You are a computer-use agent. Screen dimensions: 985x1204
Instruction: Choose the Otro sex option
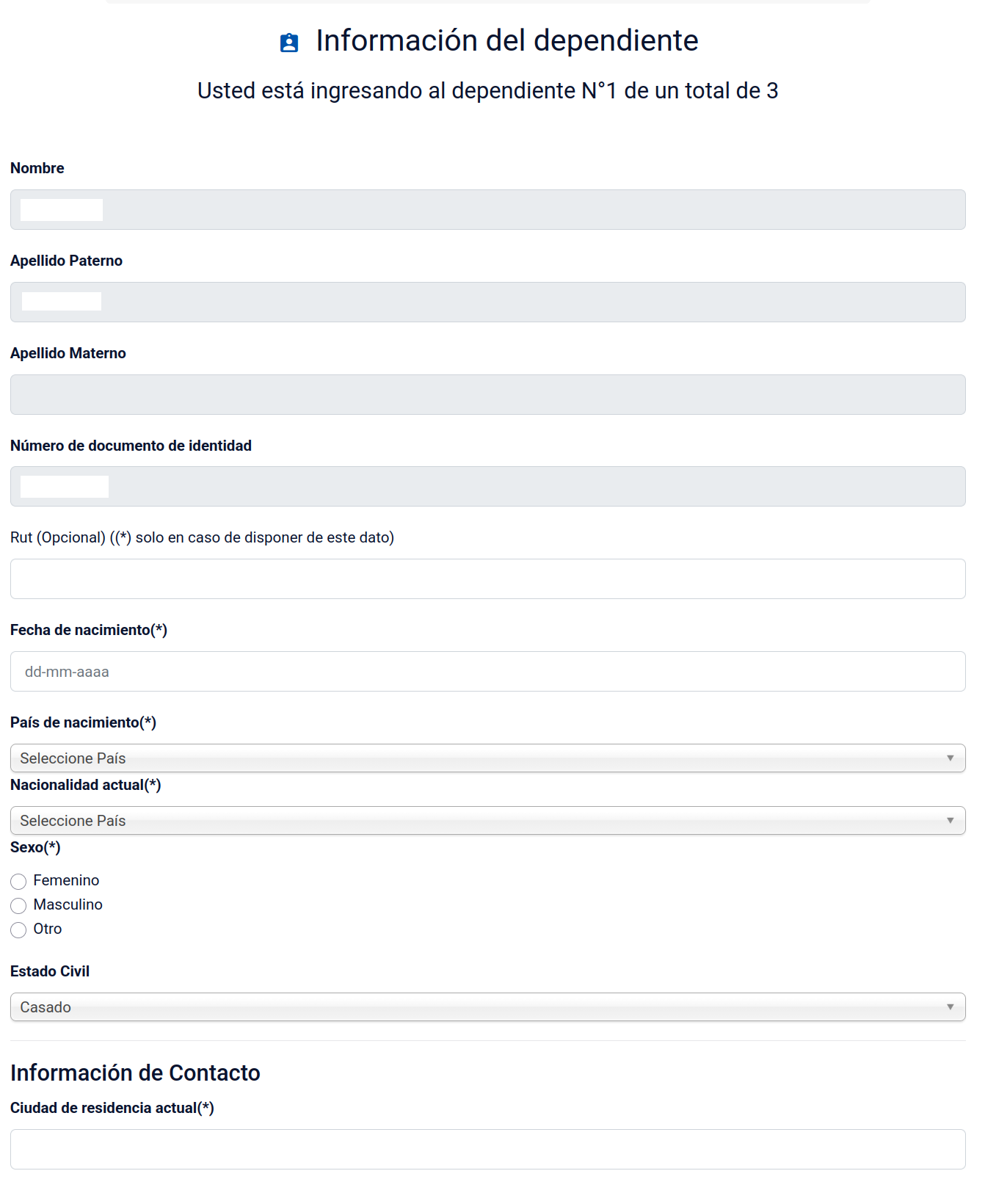18,930
